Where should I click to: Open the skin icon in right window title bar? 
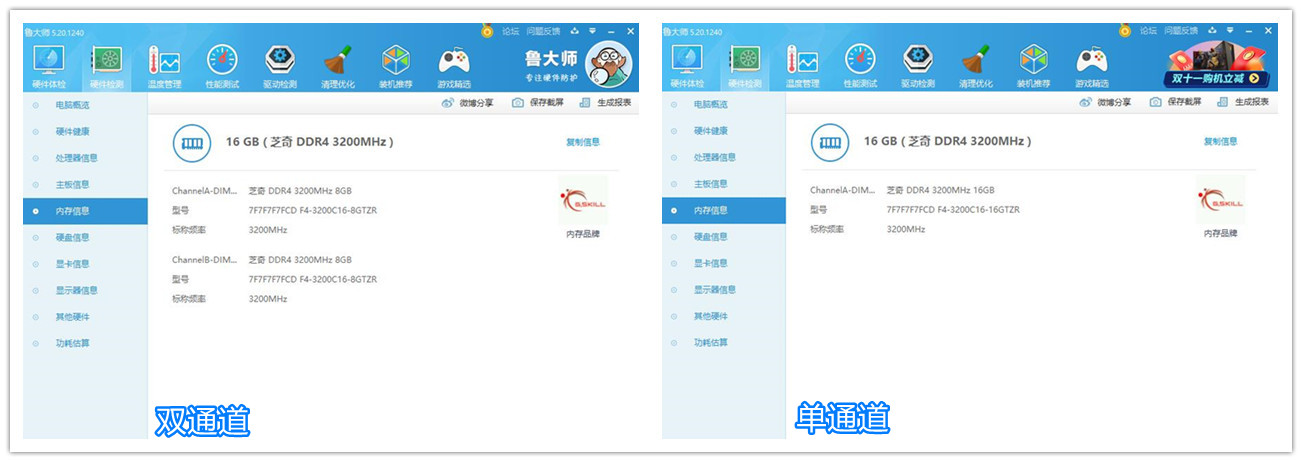pos(1213,31)
